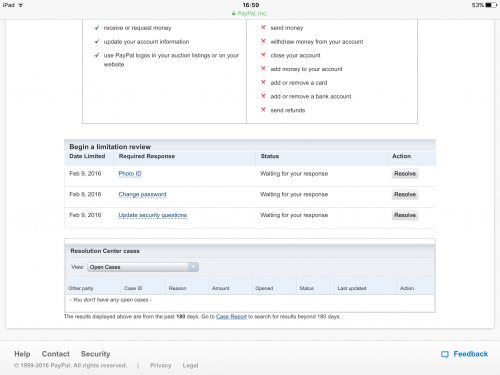Open the Photo ID link
This screenshot has height=375, width=500.
point(130,174)
